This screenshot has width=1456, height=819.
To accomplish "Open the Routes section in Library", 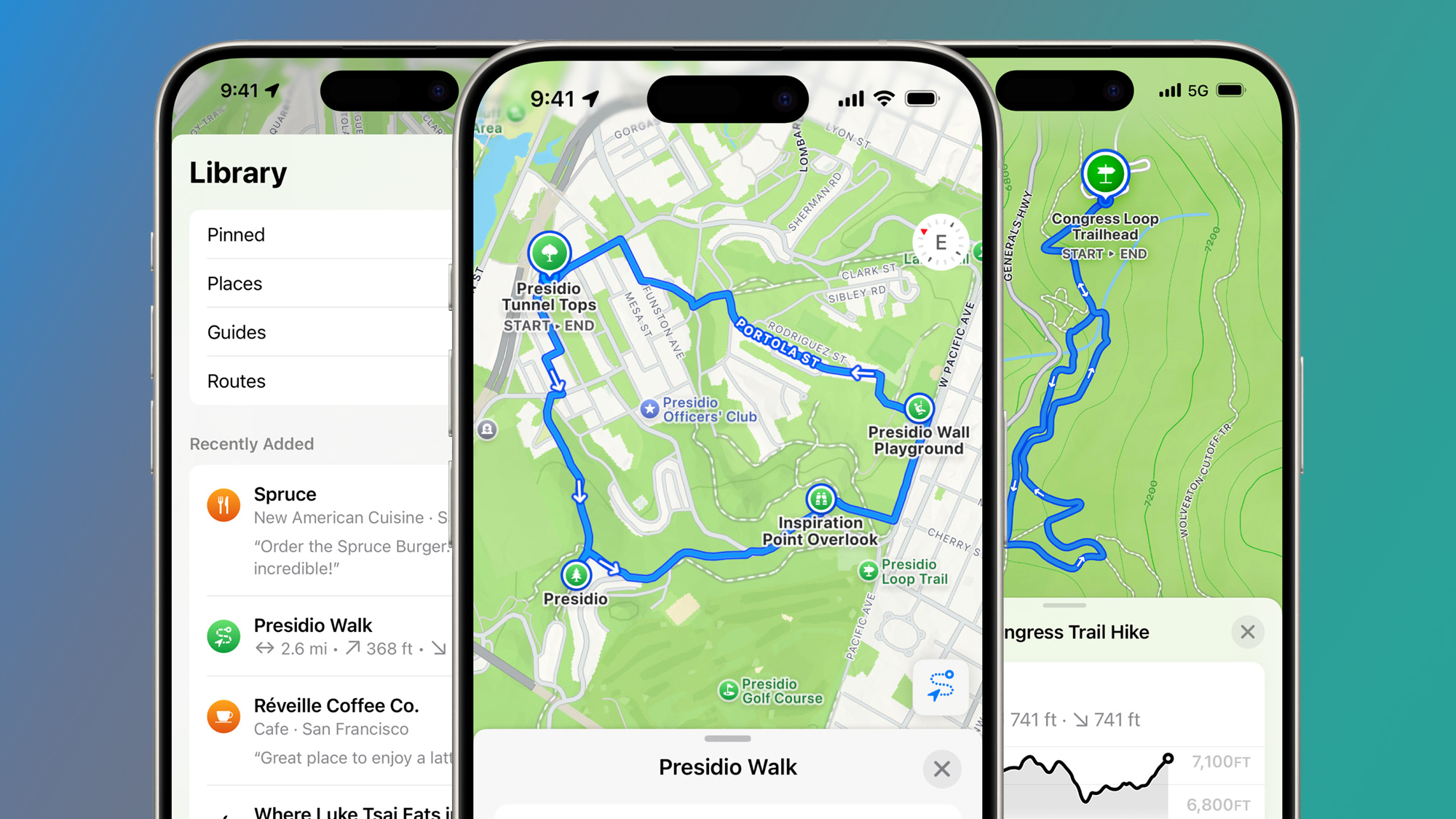I will pyautogui.click(x=236, y=381).
